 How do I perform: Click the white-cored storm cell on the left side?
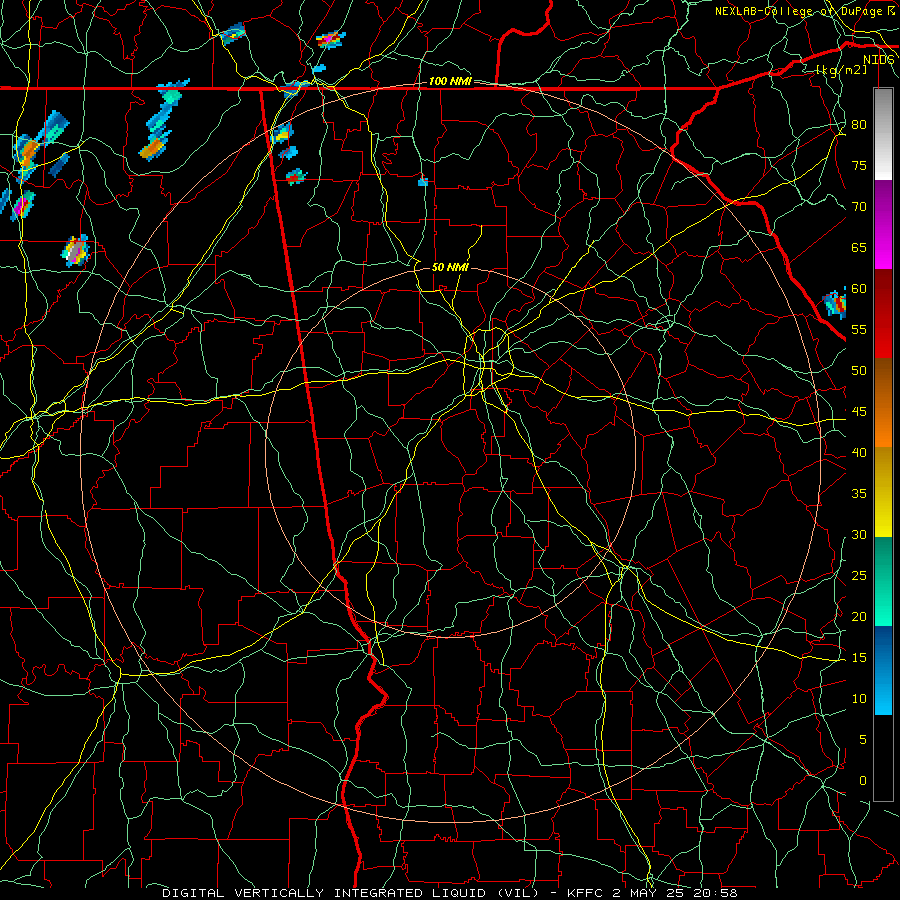coord(76,251)
